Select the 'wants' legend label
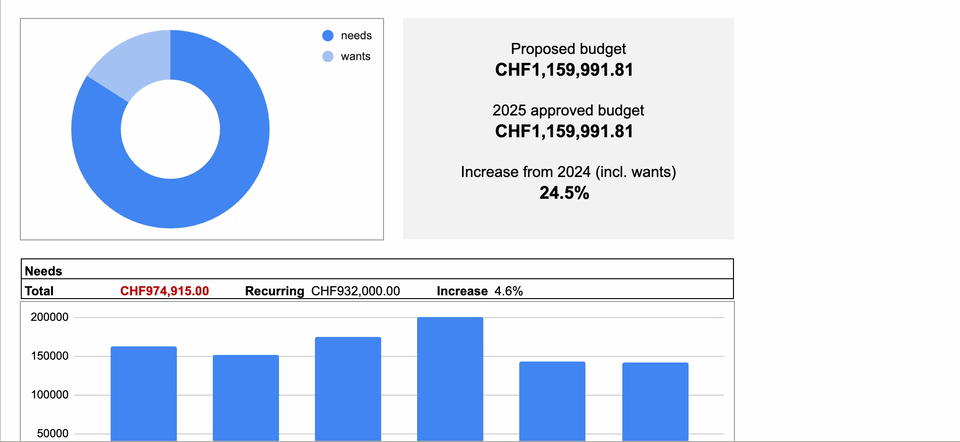 pos(356,57)
